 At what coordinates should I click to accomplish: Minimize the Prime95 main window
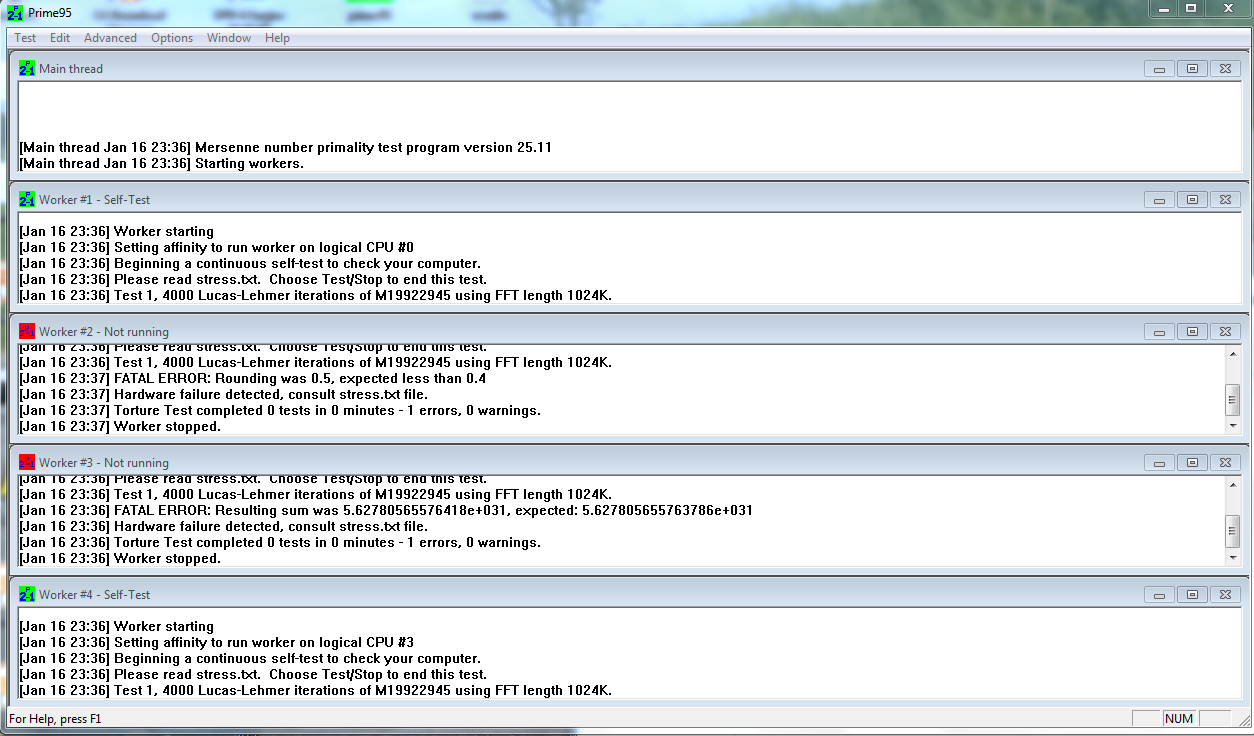(x=1163, y=8)
